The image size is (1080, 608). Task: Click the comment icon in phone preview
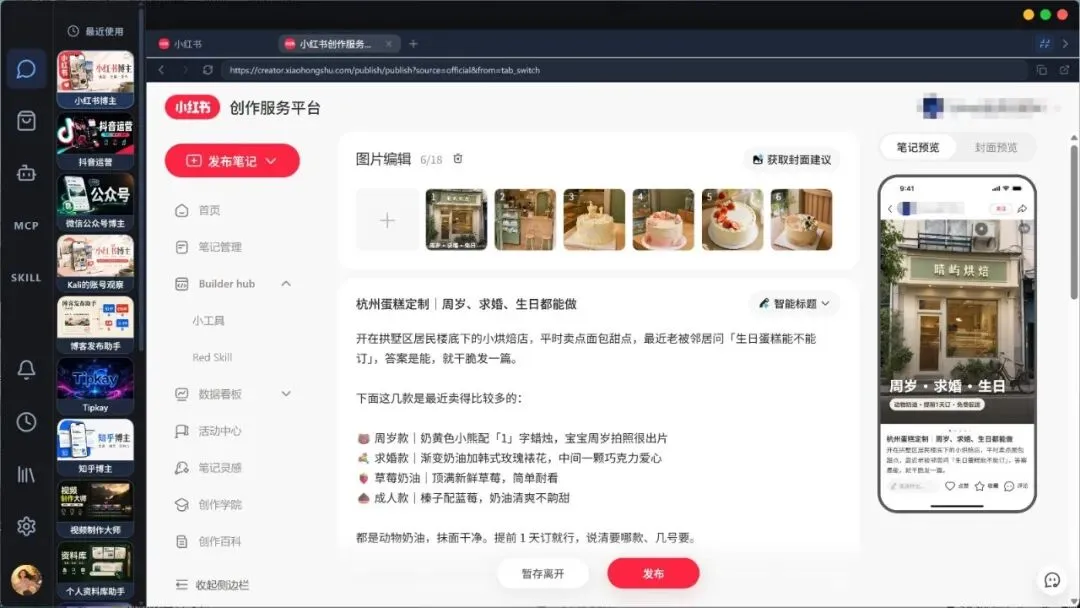(1009, 486)
